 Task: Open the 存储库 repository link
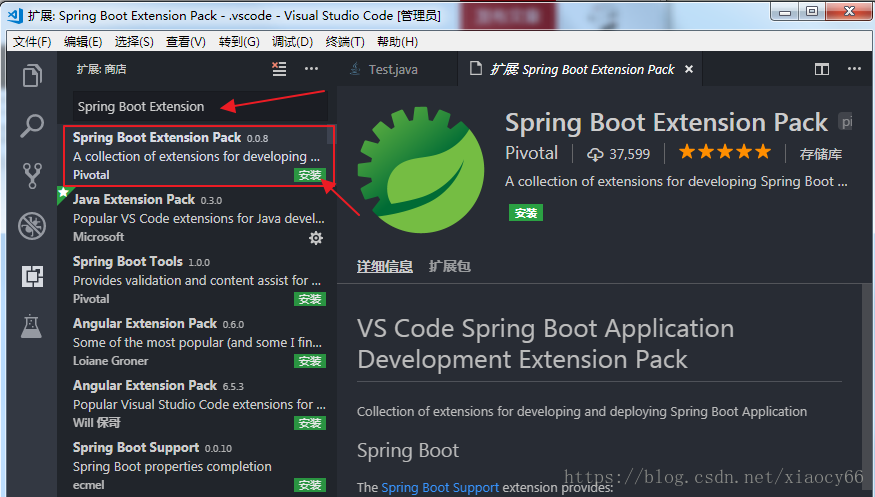coord(820,154)
